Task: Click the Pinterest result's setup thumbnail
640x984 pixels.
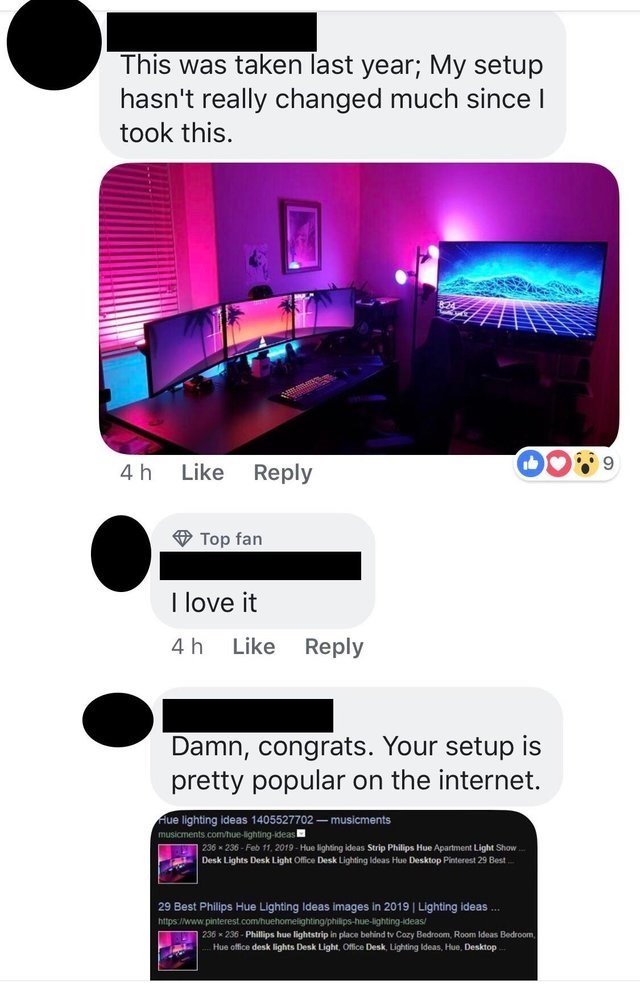Action: (178, 950)
